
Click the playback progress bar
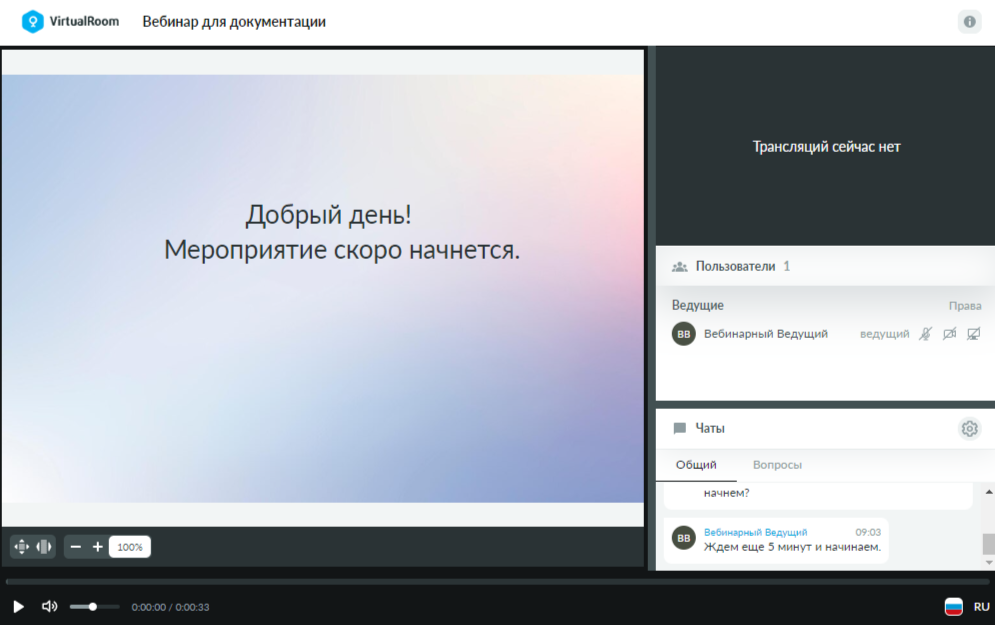(x=498, y=581)
